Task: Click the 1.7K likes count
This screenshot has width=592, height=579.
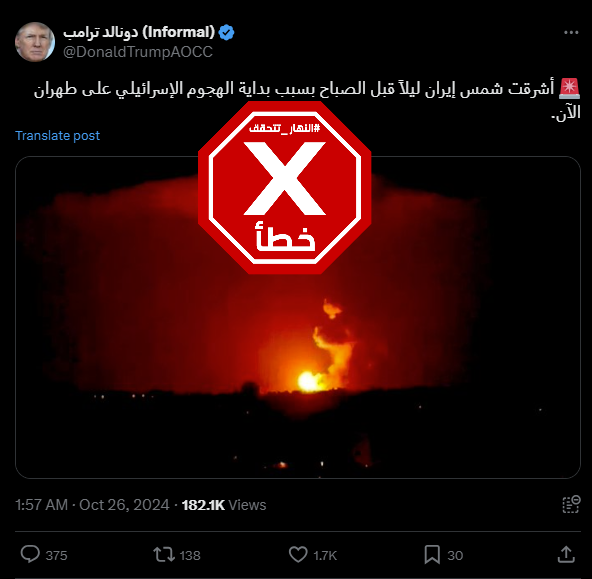Action: (x=325, y=556)
